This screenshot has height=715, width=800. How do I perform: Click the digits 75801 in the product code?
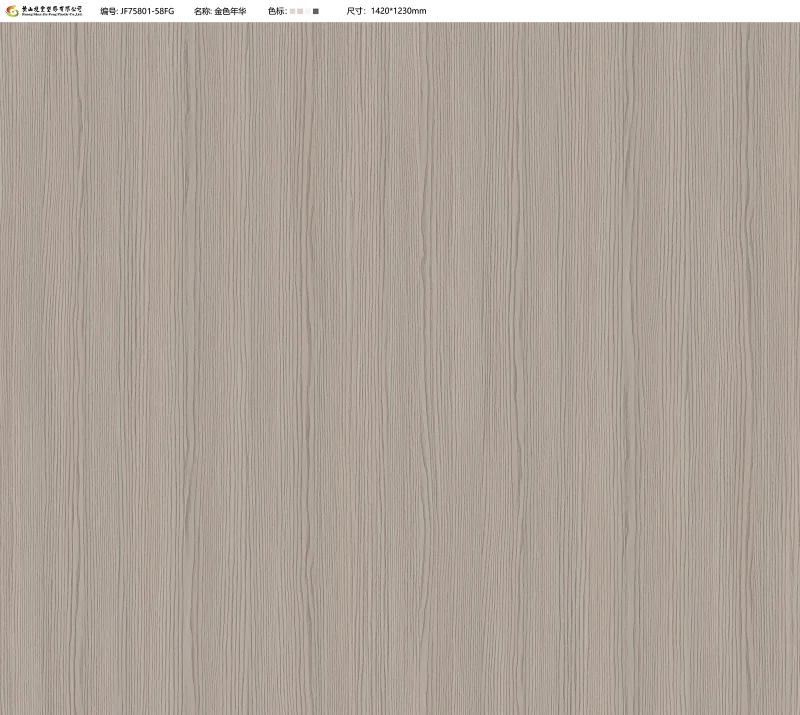[x=140, y=11]
